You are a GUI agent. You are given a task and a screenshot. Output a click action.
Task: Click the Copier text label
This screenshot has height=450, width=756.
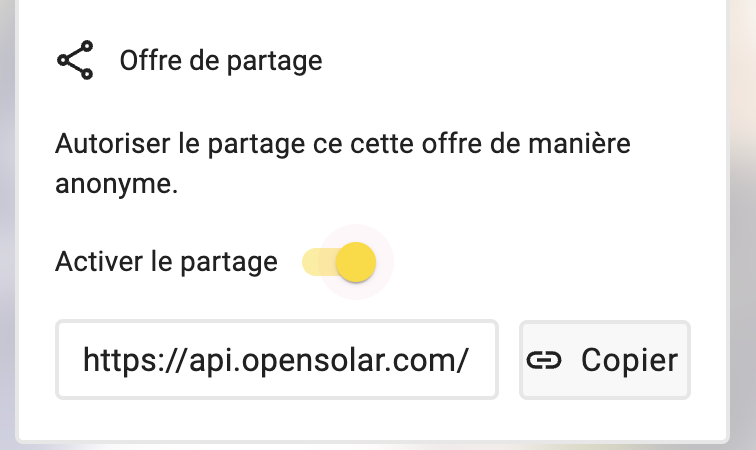tap(629, 360)
